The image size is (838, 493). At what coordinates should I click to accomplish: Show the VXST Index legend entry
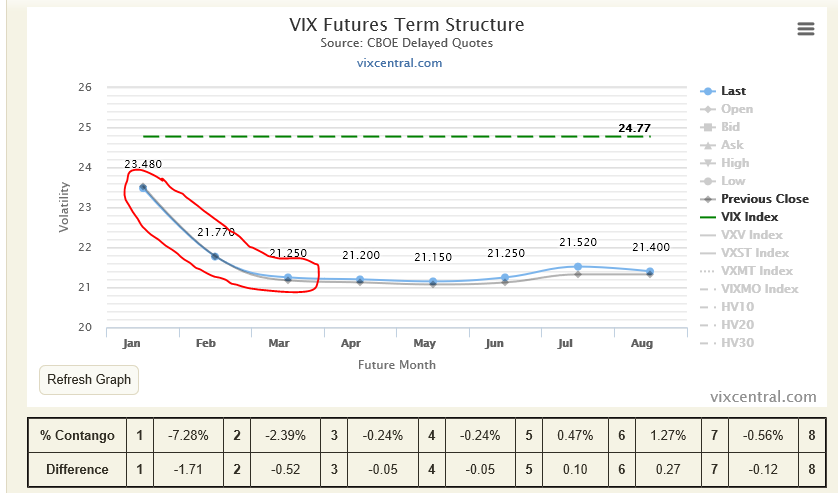(753, 253)
